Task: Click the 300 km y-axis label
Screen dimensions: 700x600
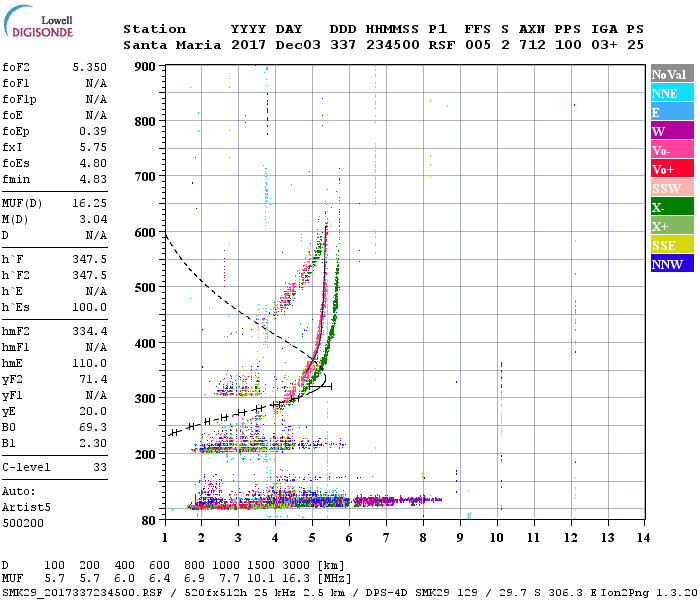Action: click(145, 399)
